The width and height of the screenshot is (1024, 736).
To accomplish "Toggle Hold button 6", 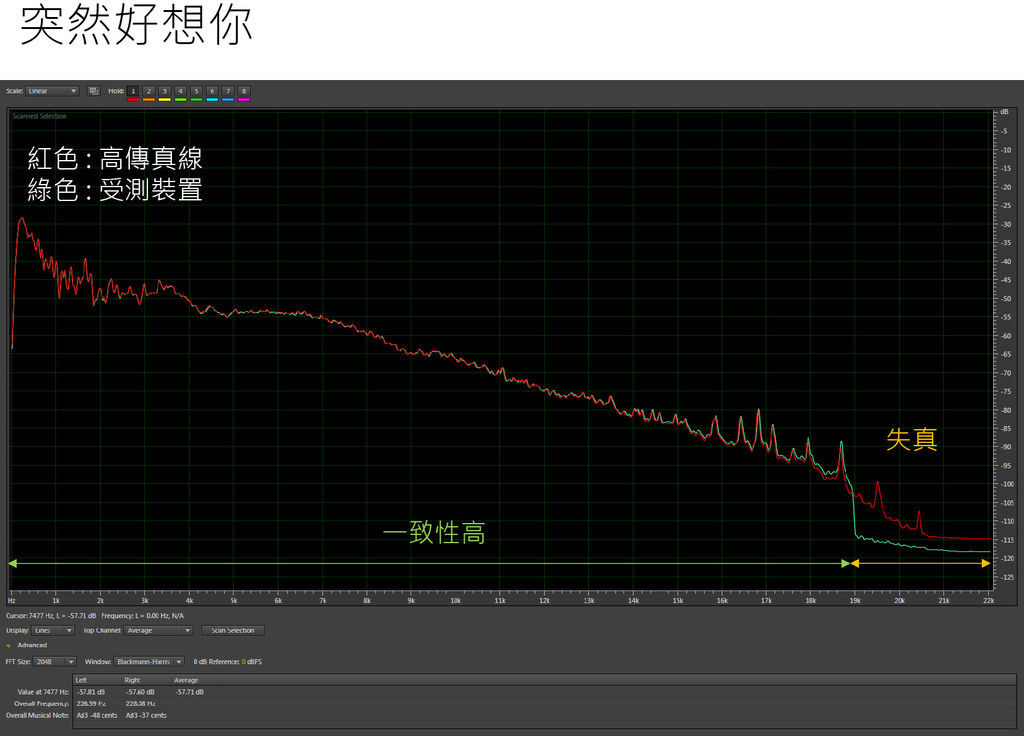I will pos(212,91).
